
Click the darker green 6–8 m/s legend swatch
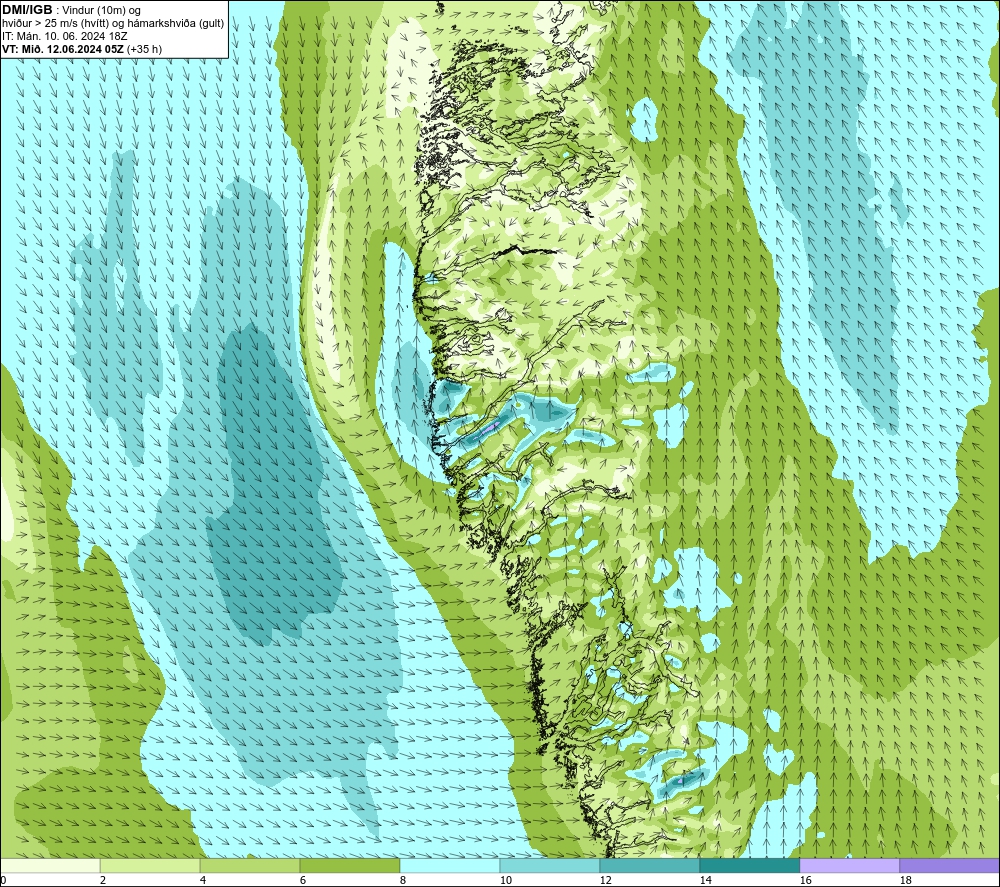(x=349, y=865)
